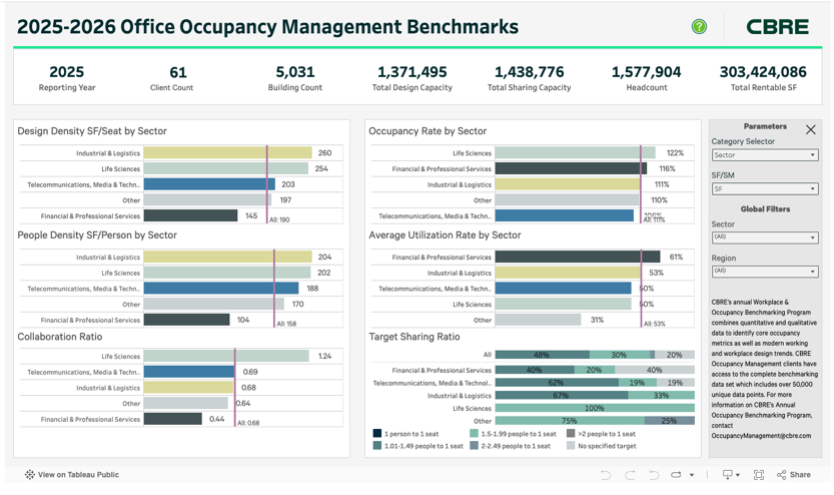Viewport: 834px width, 495px height.
Task: Click Life Sciences bar at 122% occupancy
Action: point(575,153)
